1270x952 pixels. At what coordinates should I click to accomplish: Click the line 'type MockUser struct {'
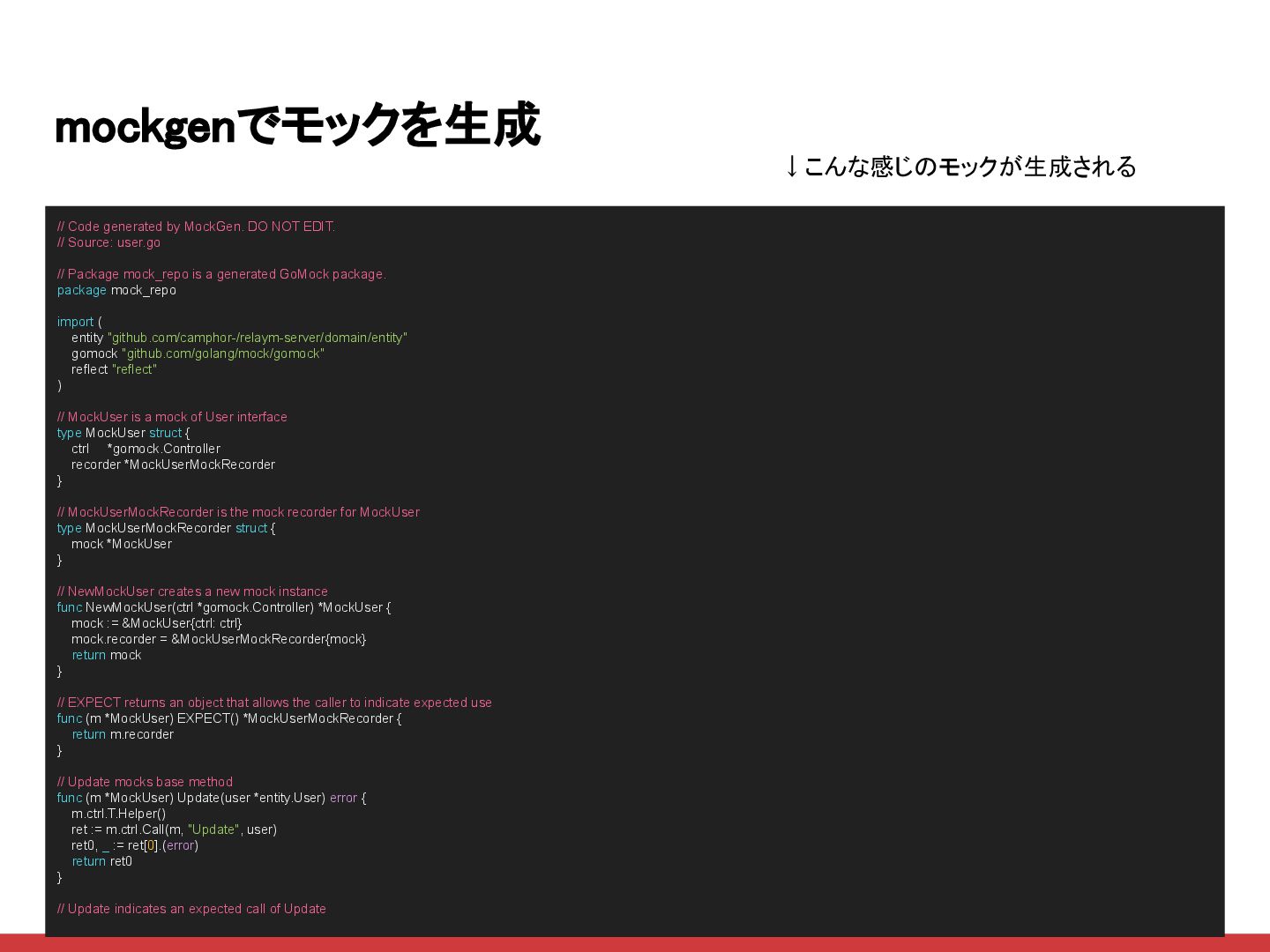pos(123,433)
